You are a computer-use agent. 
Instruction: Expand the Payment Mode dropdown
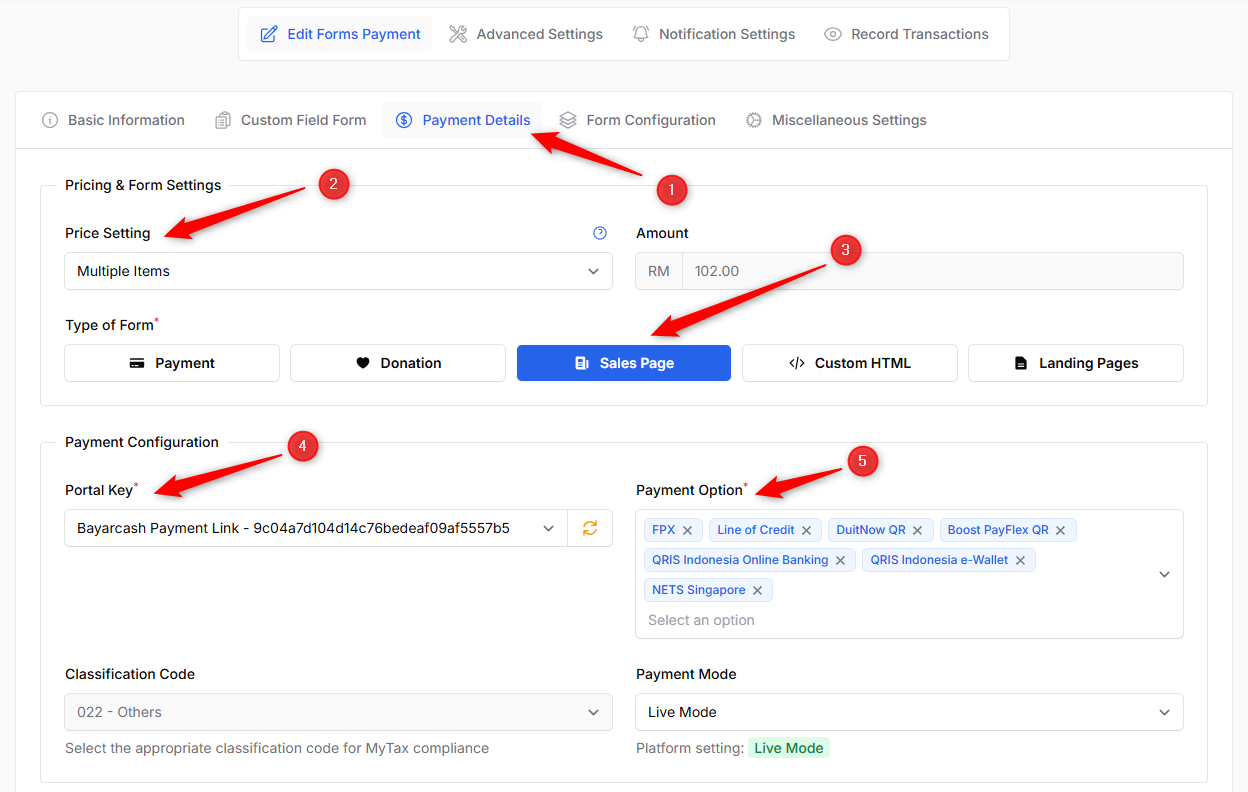[908, 712]
